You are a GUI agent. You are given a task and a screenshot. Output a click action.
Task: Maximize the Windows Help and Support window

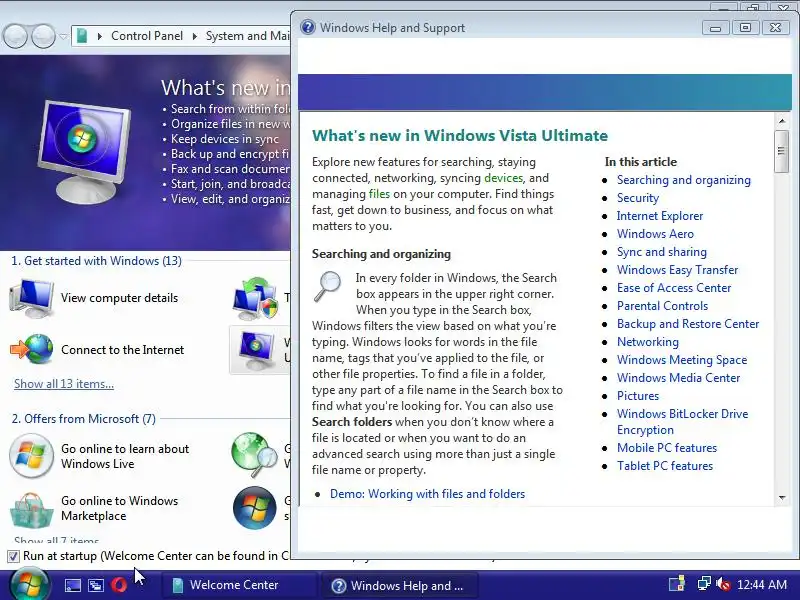point(745,28)
